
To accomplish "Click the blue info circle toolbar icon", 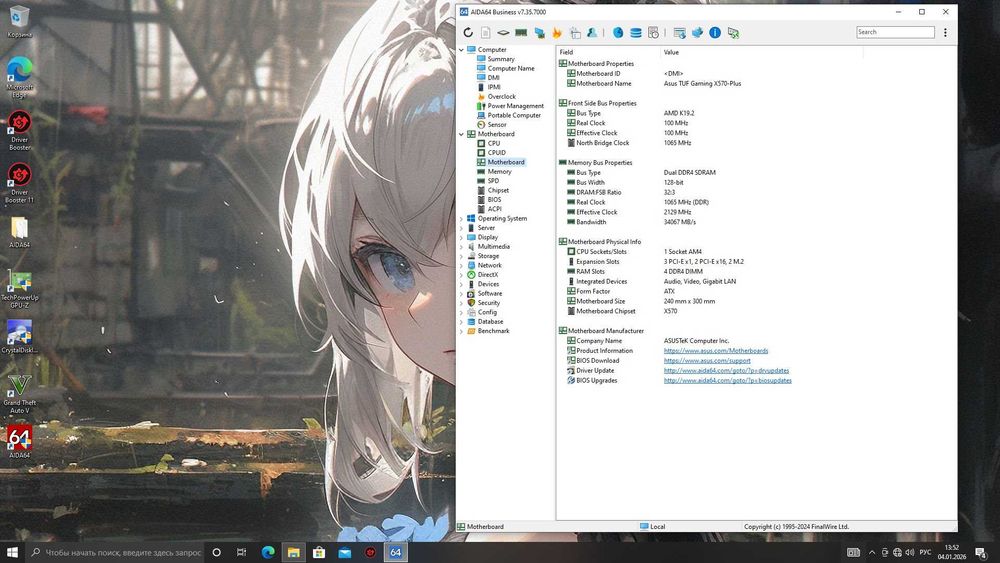I will 715,33.
